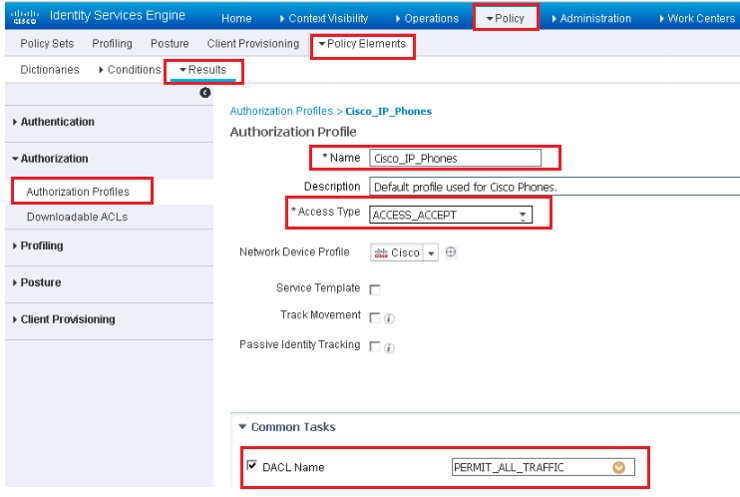Switch to Profiling top tab
This screenshot has width=740, height=497.
click(112, 43)
